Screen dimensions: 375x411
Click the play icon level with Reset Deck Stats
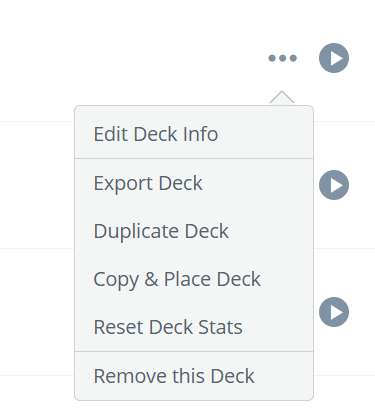click(x=334, y=312)
